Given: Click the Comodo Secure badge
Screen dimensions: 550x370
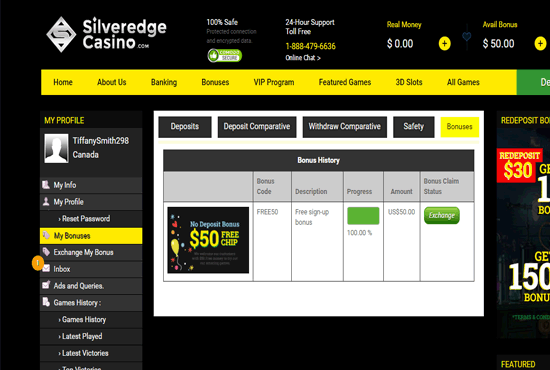Looking at the screenshot, I should [224, 55].
